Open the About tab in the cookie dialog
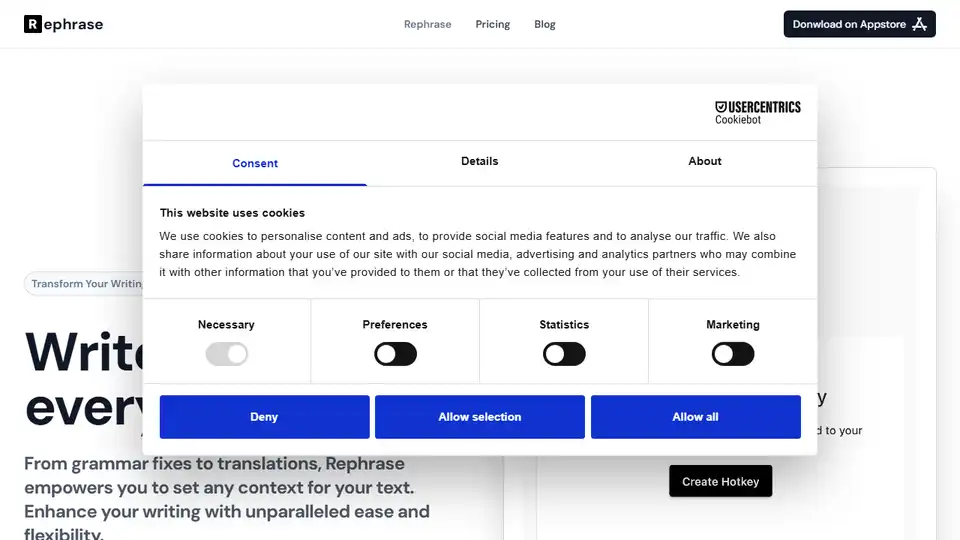960x540 pixels. point(705,161)
